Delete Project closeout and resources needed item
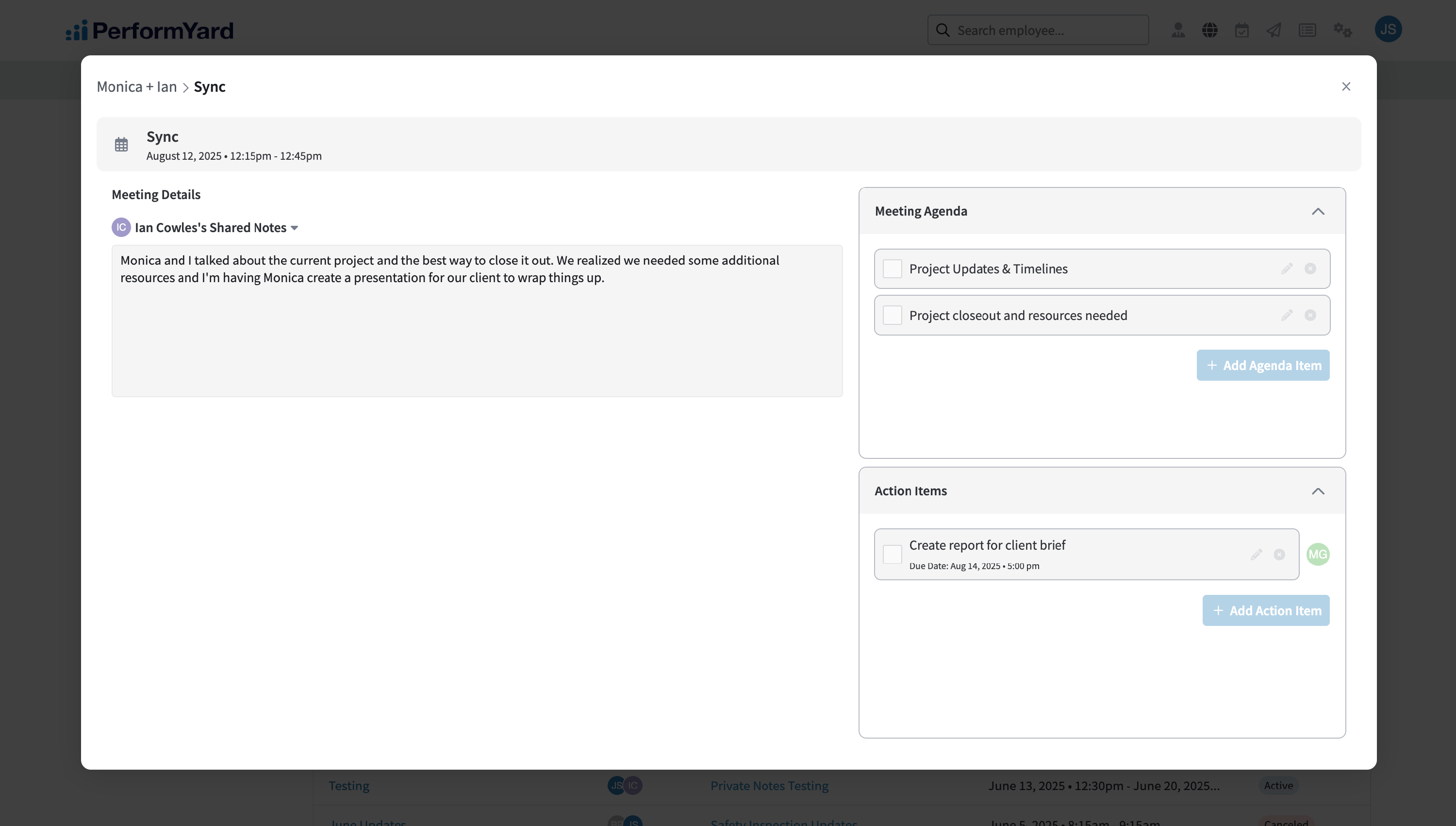This screenshot has height=826, width=1456. (x=1310, y=315)
